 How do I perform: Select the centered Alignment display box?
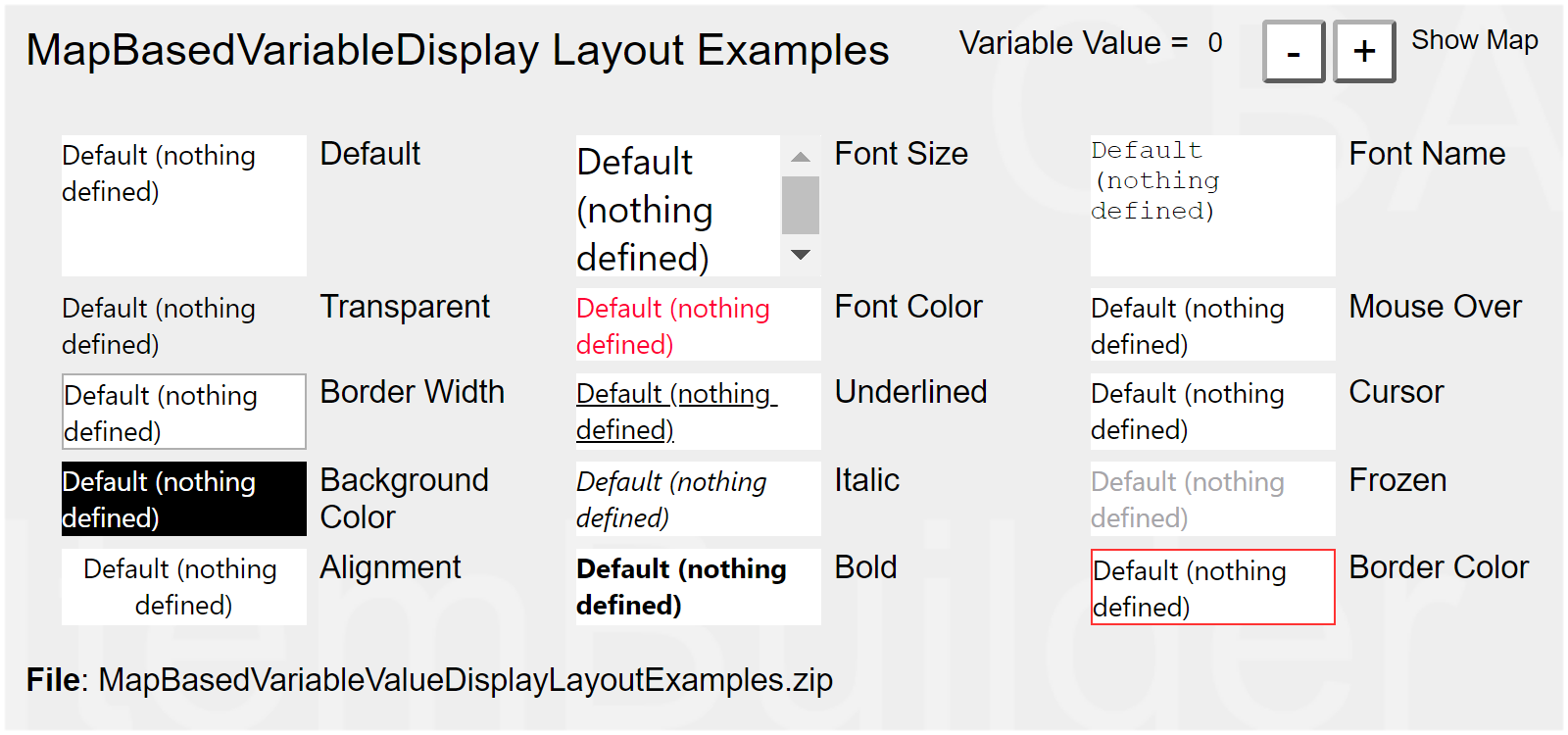coord(183,586)
